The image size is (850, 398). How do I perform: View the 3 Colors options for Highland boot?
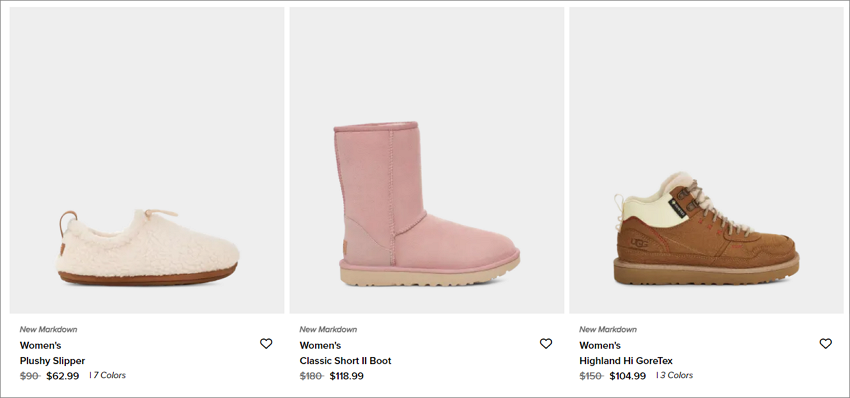tap(677, 375)
